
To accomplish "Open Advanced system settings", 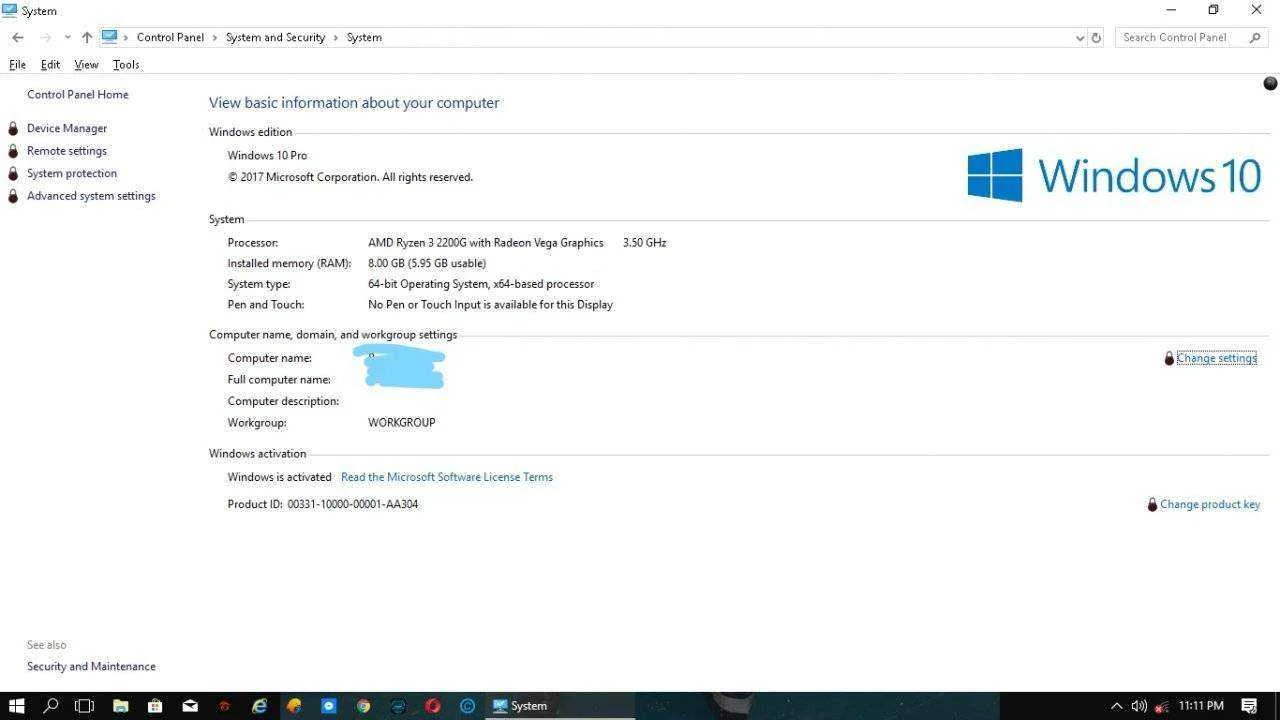I will pyautogui.click(x=91, y=196).
